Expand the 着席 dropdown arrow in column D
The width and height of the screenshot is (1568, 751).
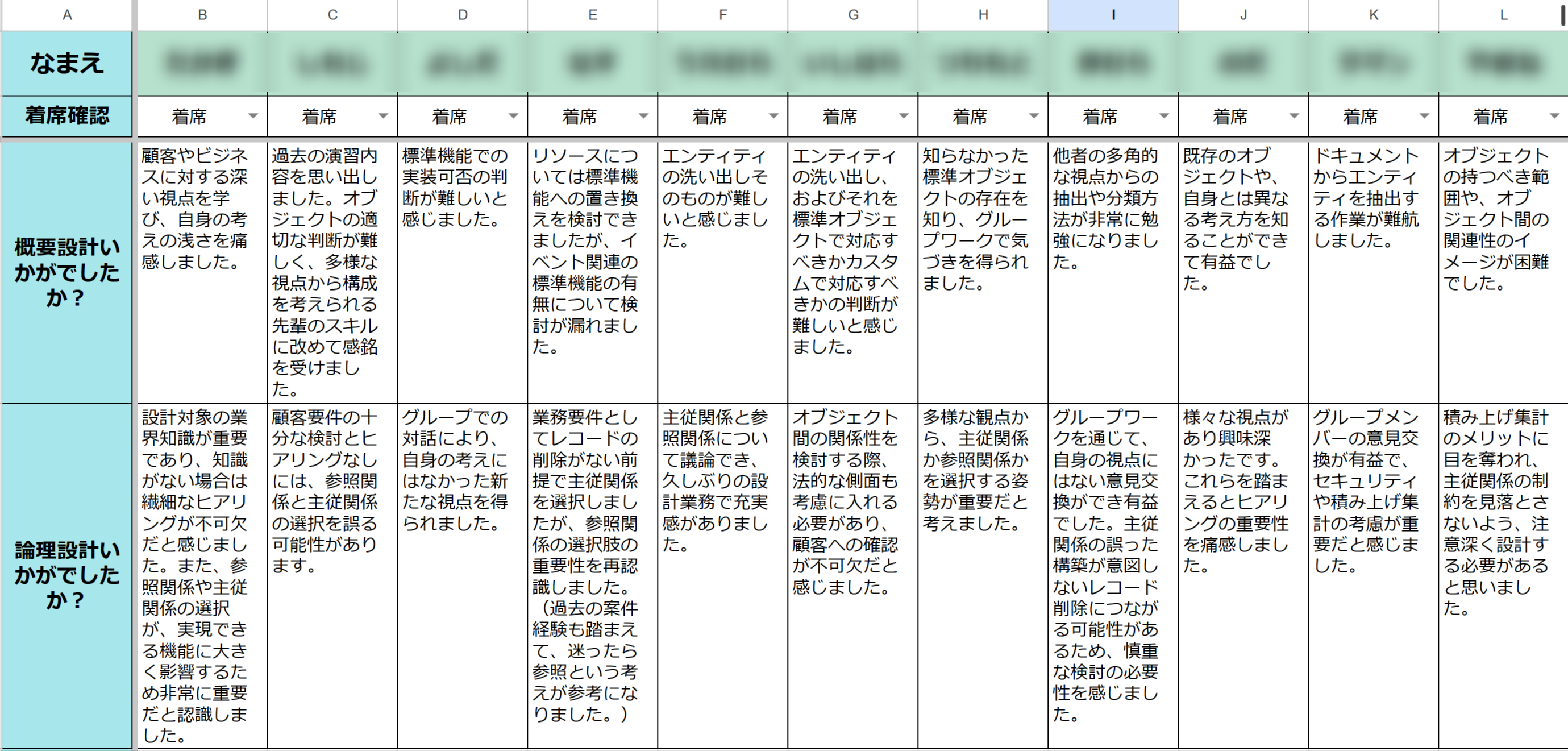coord(513,116)
